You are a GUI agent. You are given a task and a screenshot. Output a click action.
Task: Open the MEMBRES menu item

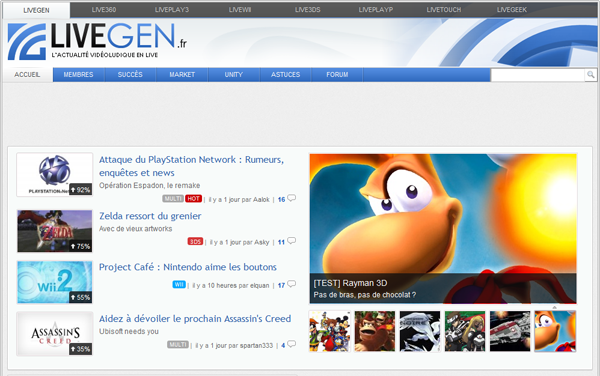(x=78, y=75)
